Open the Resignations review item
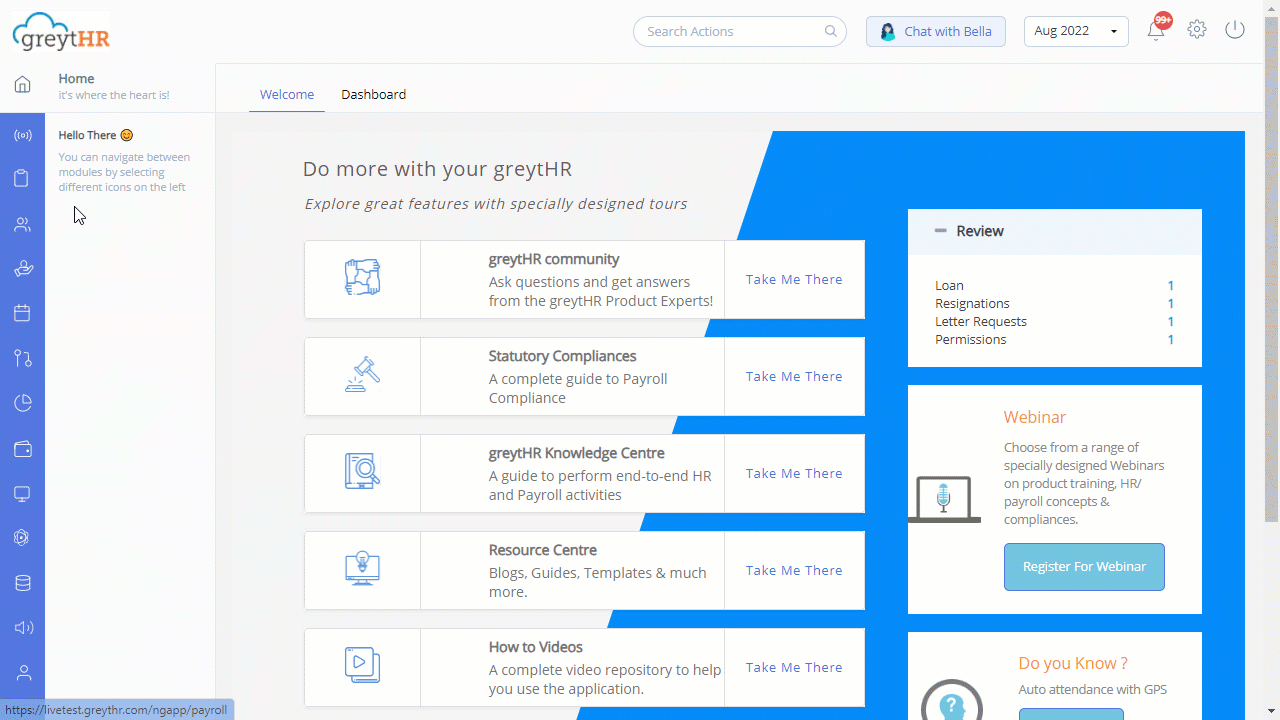This screenshot has width=1280, height=720. 972,303
